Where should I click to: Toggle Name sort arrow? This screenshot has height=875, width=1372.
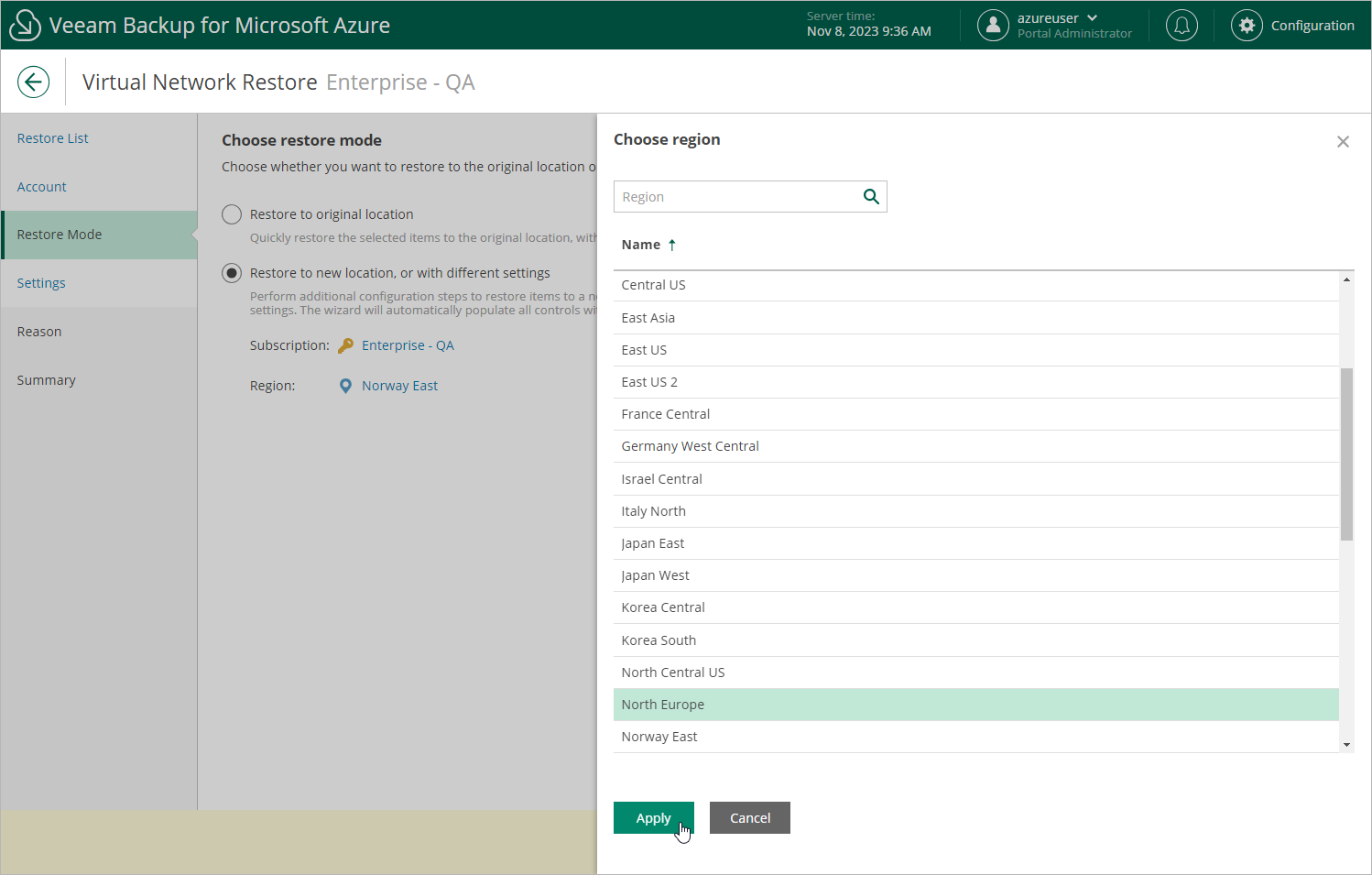point(672,245)
